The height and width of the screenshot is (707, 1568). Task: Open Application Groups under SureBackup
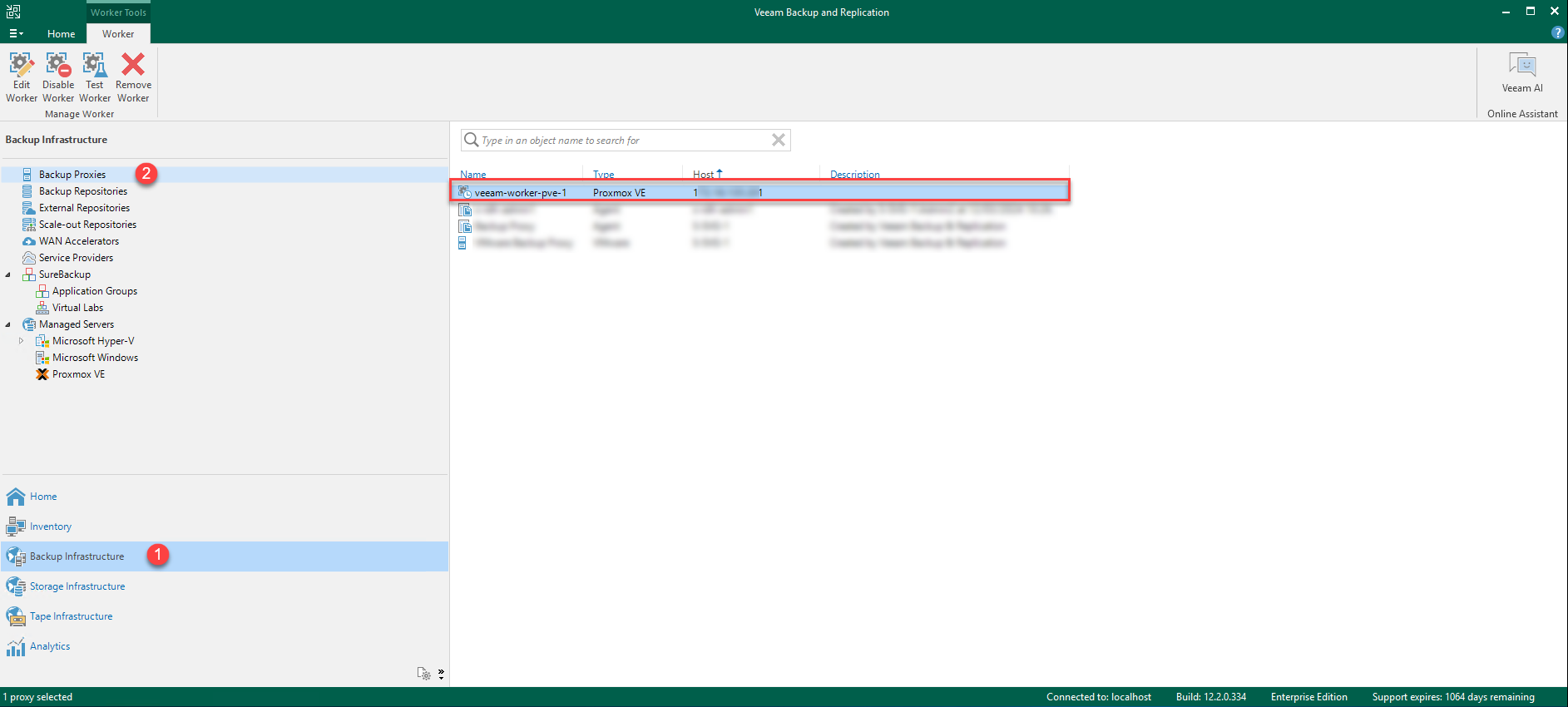(x=95, y=291)
